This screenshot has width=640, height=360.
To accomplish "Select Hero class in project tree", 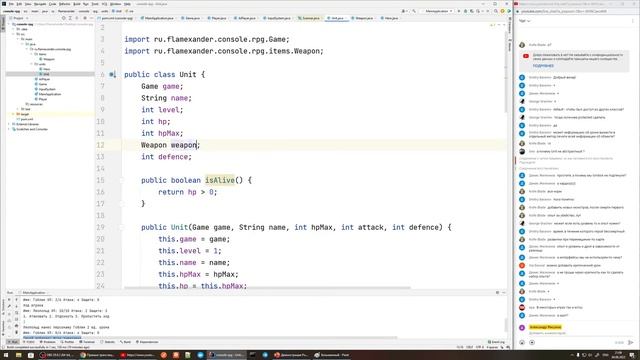I will (44, 69).
